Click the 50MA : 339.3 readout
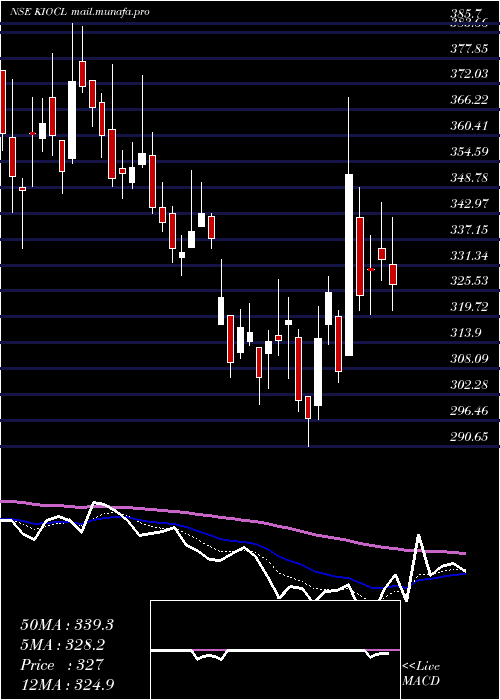Image resolution: width=500 pixels, height=700 pixels. point(67,625)
